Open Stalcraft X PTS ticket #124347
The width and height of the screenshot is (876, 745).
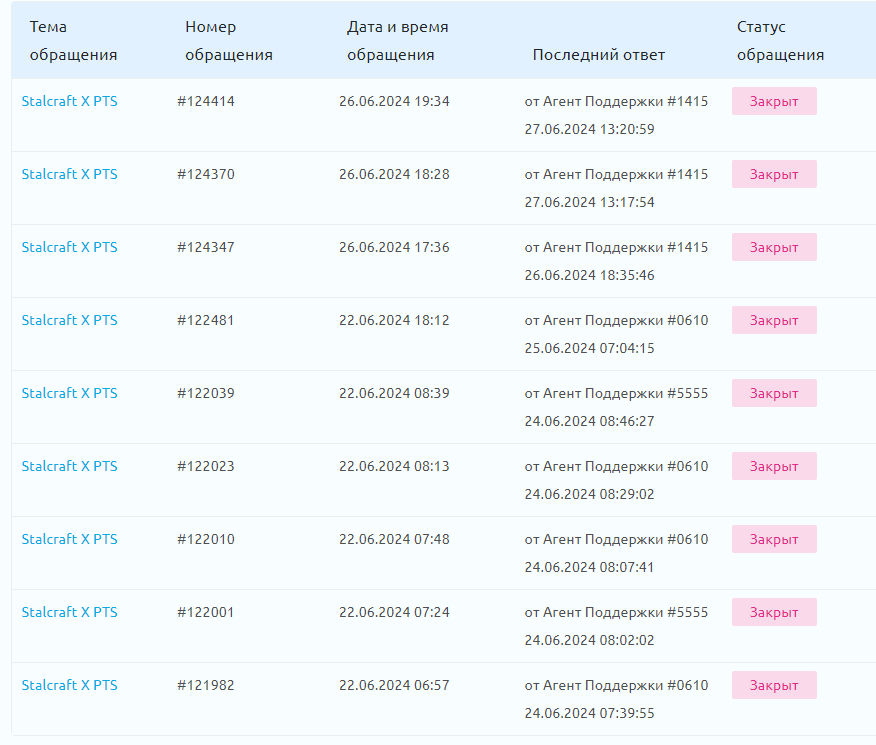pyautogui.click(x=69, y=247)
